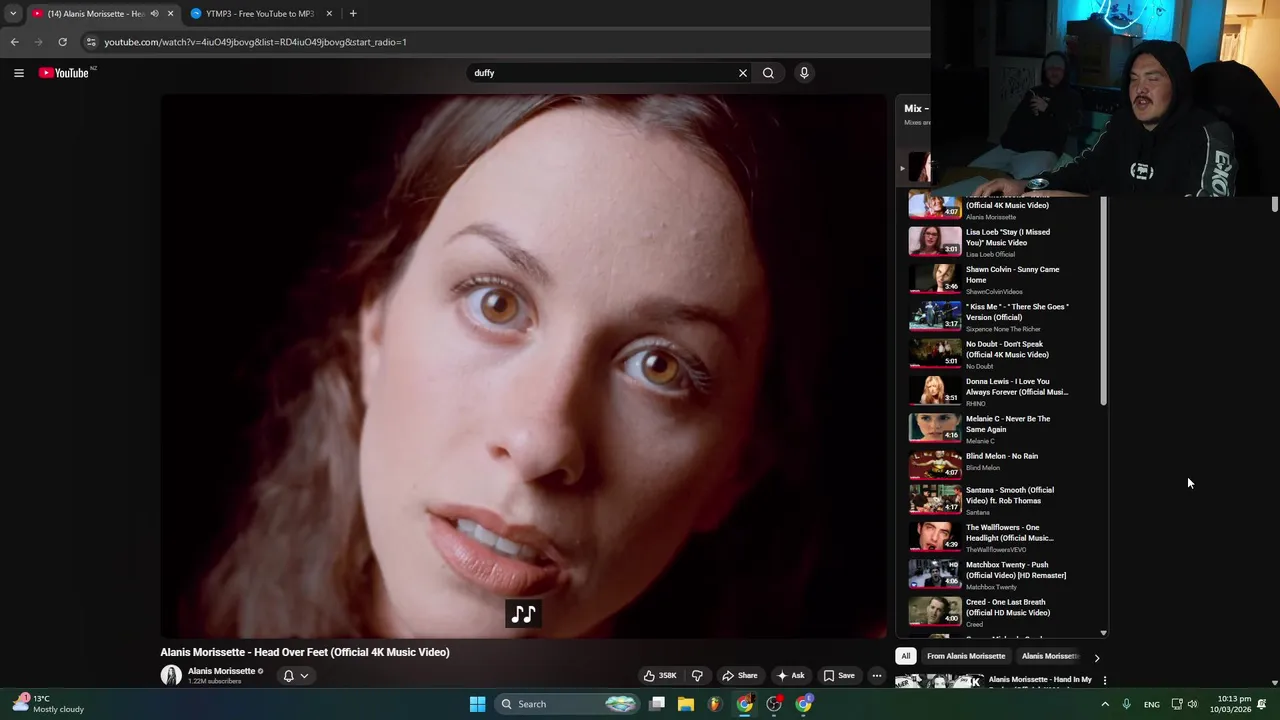Open the Alanis Morissette channel avatar

171,676
